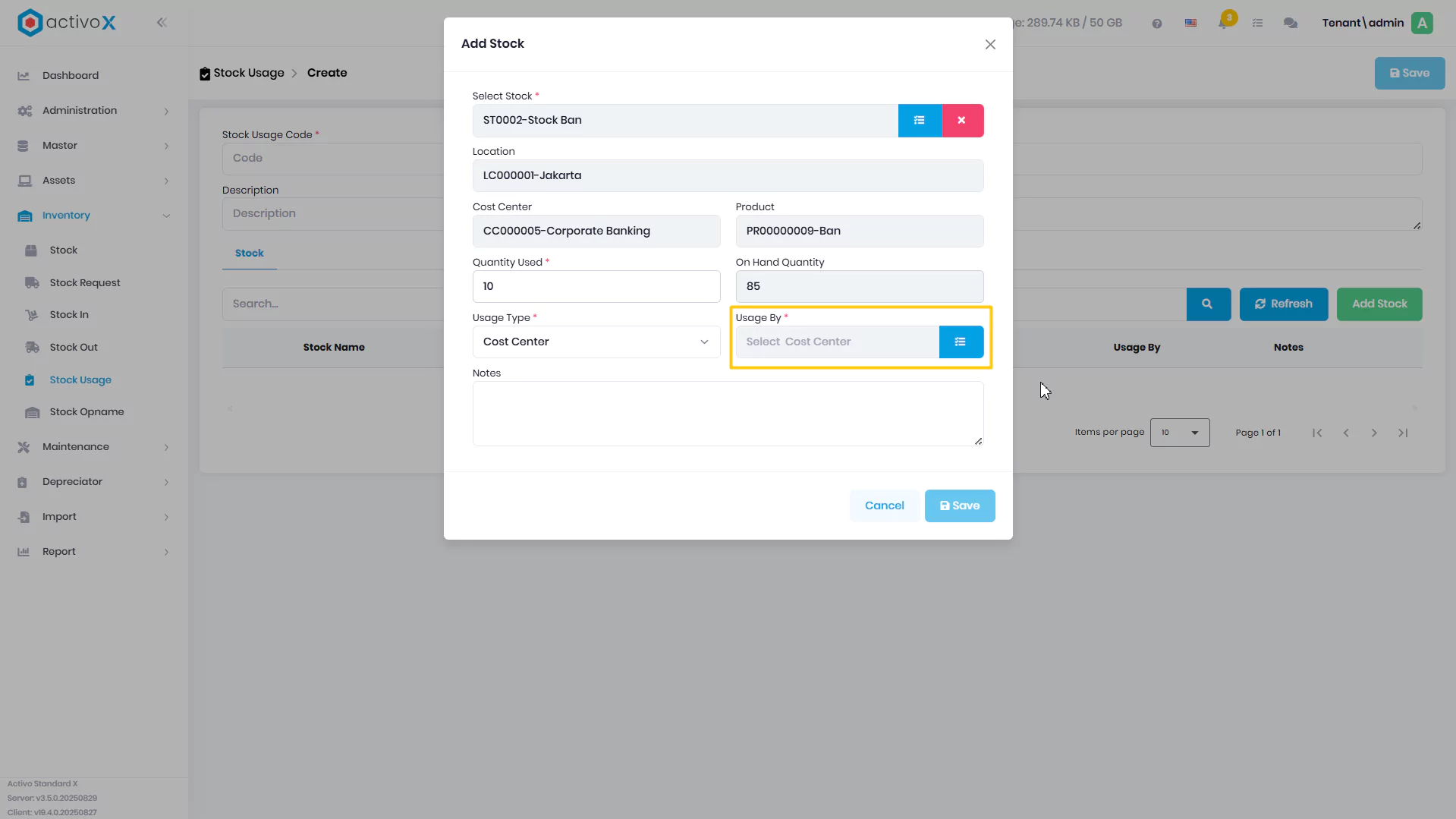Click Stock Usage breadcrumb link
The height and width of the screenshot is (819, 1456).
pyautogui.click(x=249, y=73)
